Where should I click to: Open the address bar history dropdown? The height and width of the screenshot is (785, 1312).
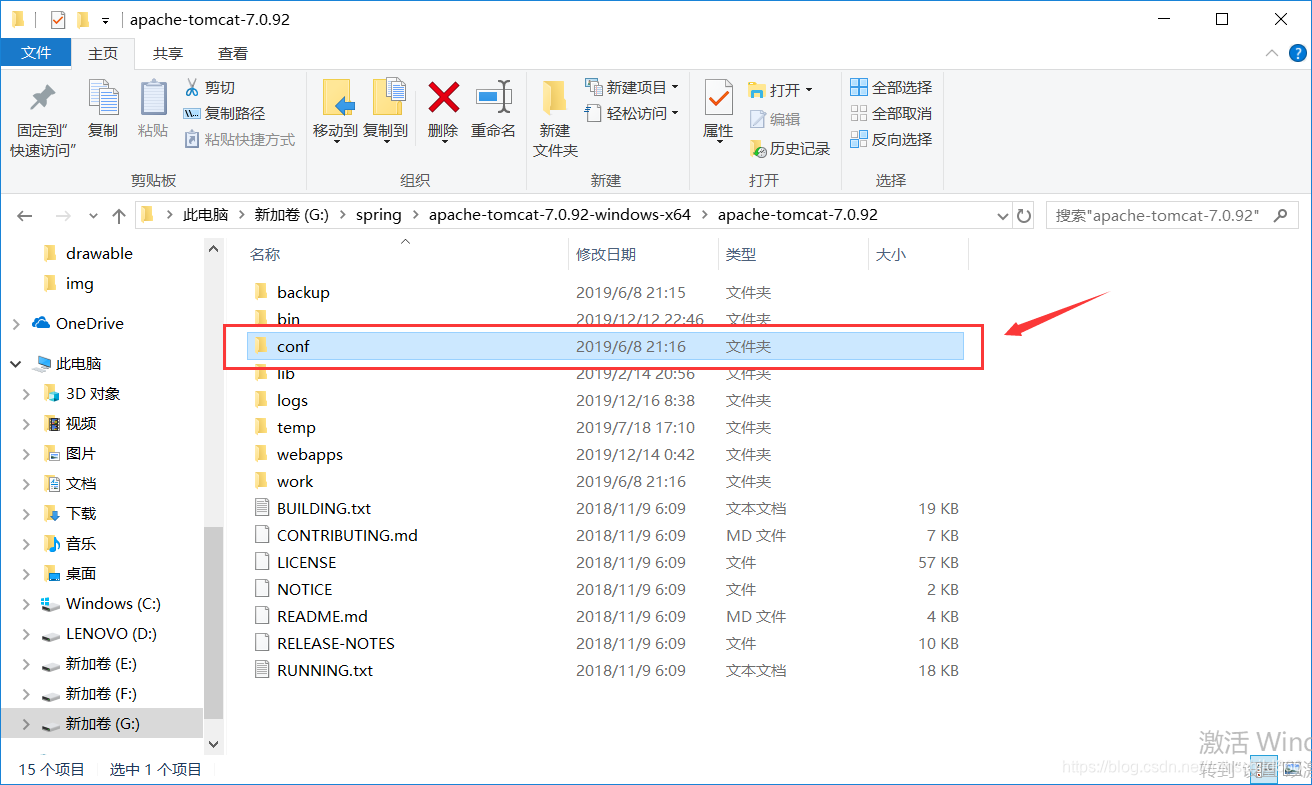click(1003, 215)
